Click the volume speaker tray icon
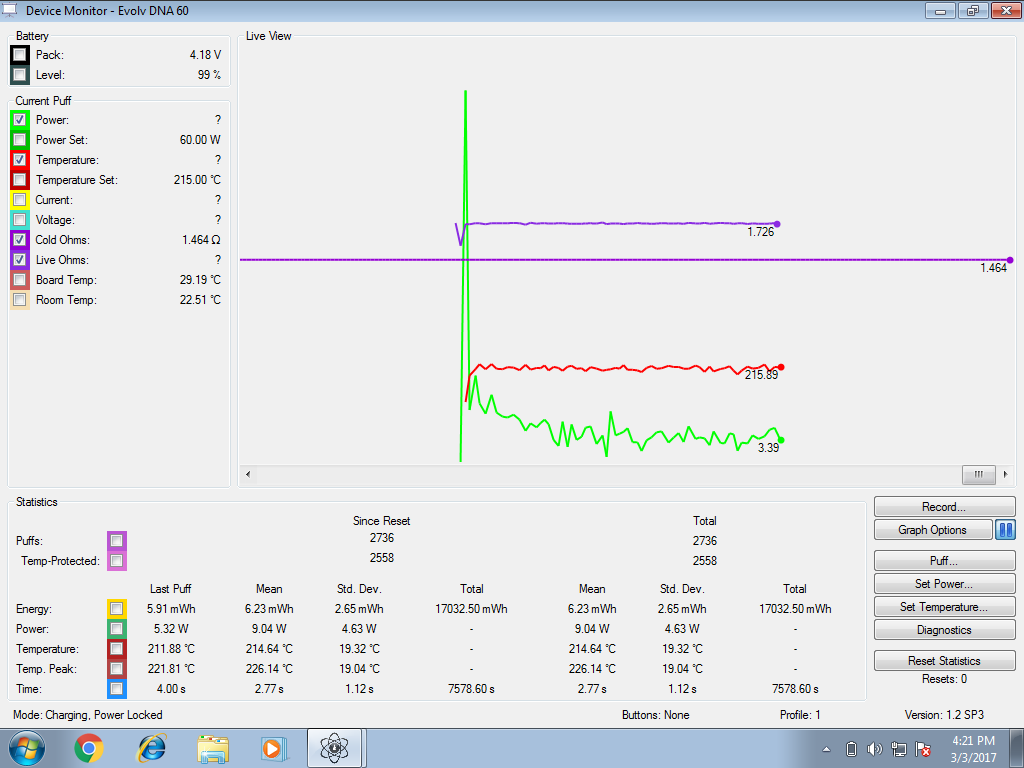Screen dimensions: 1024x768 coord(875,749)
